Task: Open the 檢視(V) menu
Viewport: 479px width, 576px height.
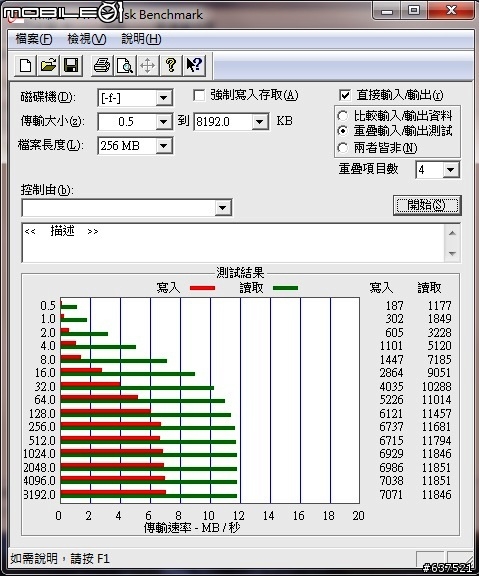Action: [87, 39]
